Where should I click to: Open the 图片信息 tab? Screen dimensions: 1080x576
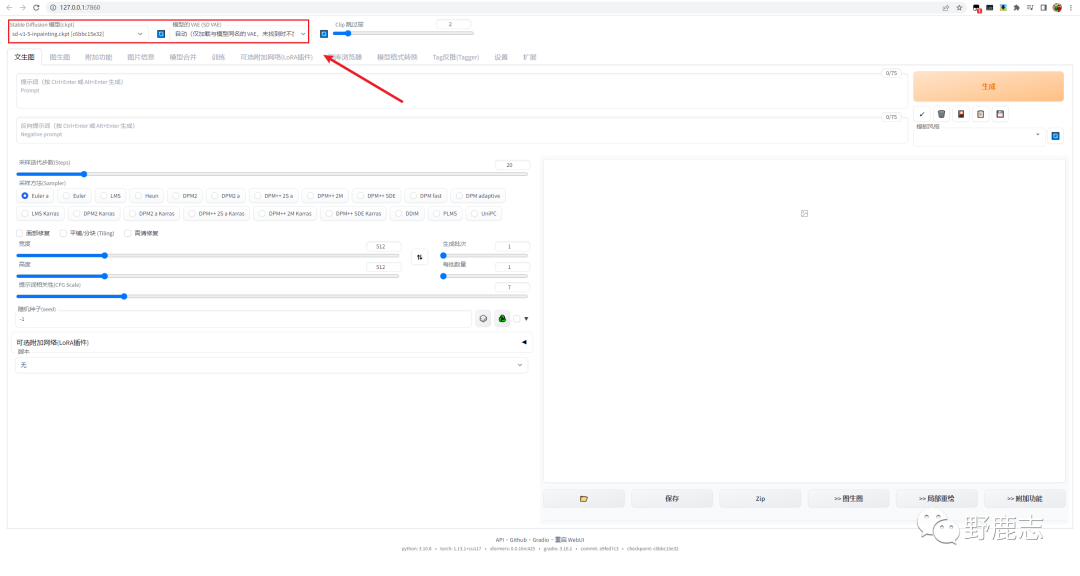141,57
